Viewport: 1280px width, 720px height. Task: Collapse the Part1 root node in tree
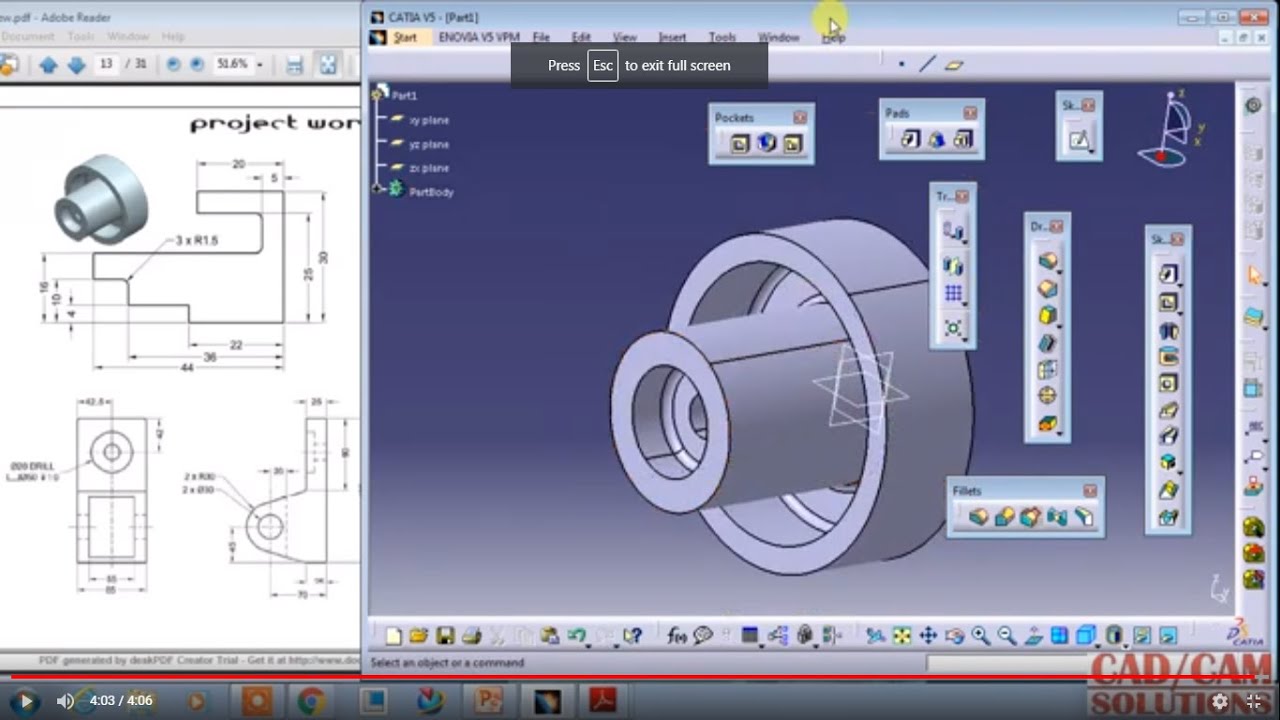(x=377, y=95)
